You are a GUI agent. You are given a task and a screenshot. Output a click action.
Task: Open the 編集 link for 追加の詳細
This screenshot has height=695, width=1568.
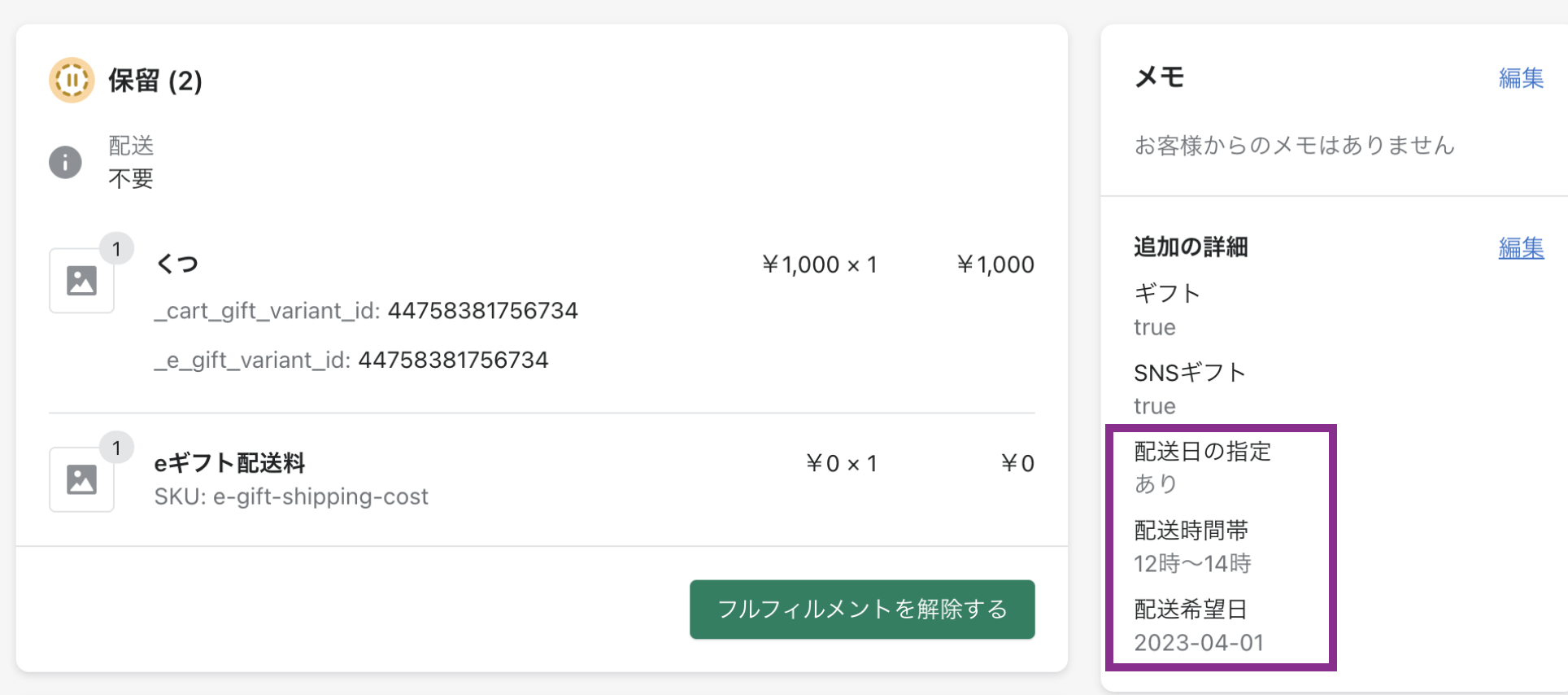tap(1520, 247)
